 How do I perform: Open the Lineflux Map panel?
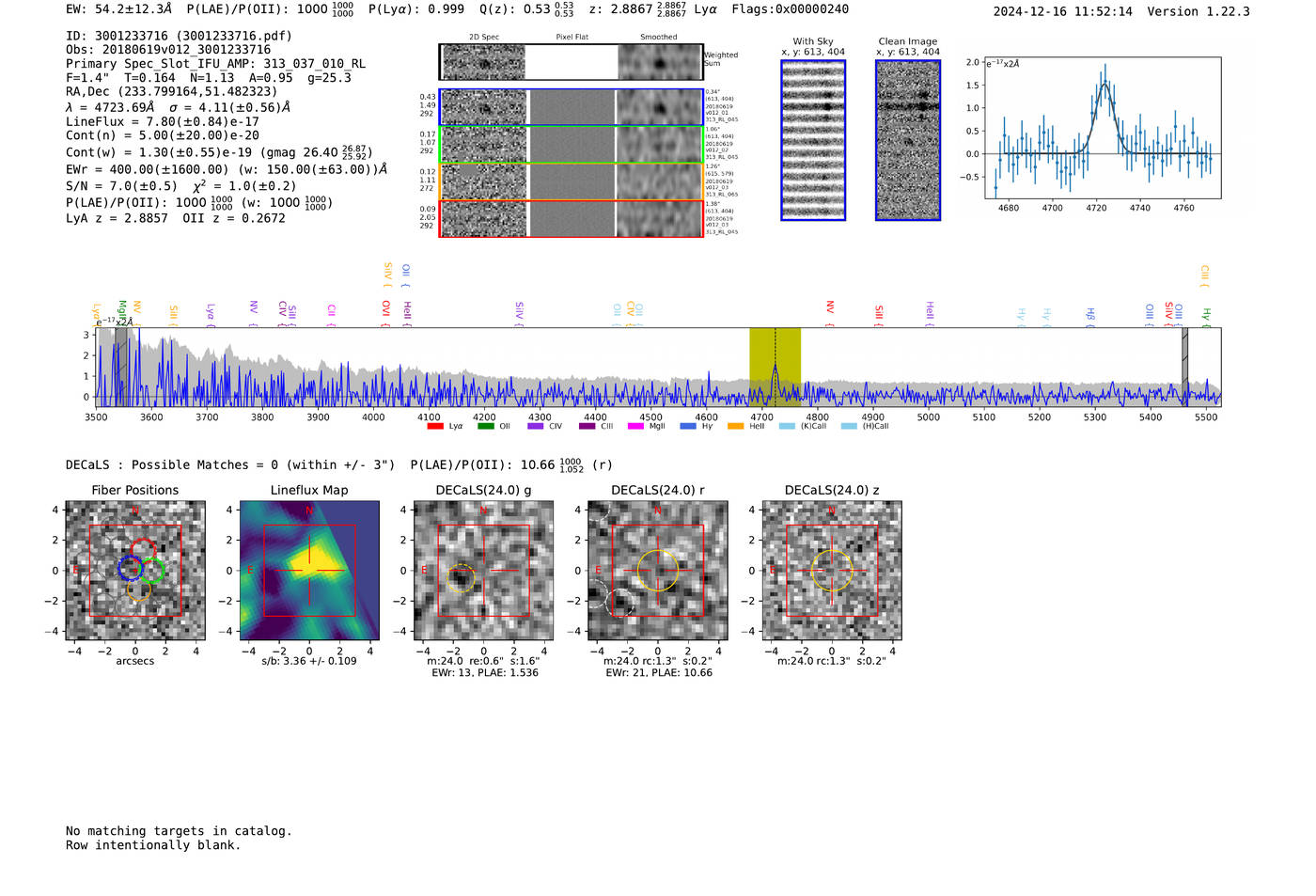coord(309,571)
